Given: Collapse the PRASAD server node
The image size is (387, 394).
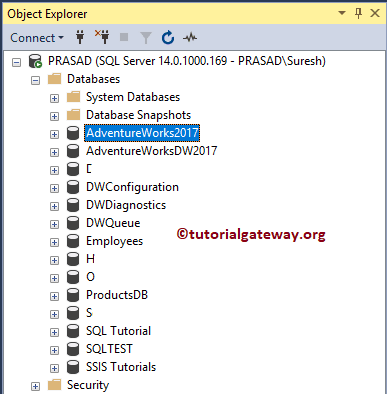Looking at the screenshot, I should 16,62.
